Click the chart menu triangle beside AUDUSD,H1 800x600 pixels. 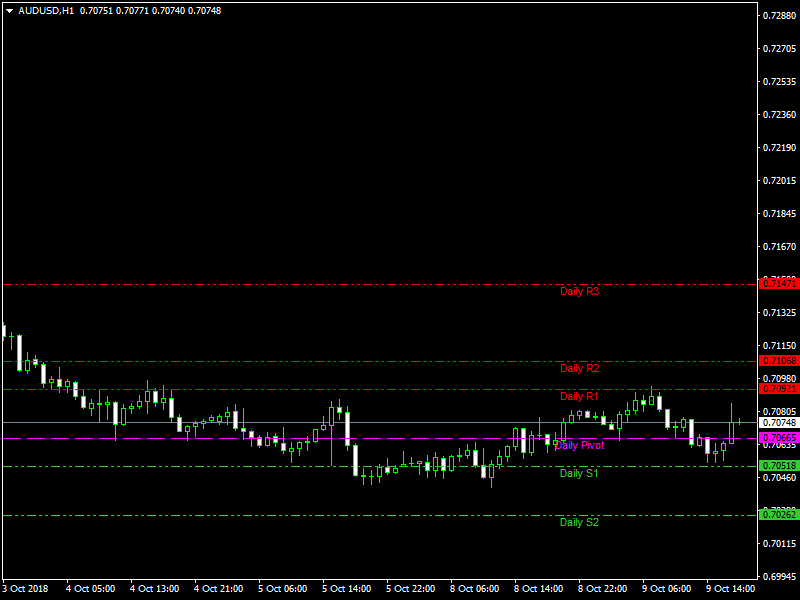pyautogui.click(x=10, y=11)
